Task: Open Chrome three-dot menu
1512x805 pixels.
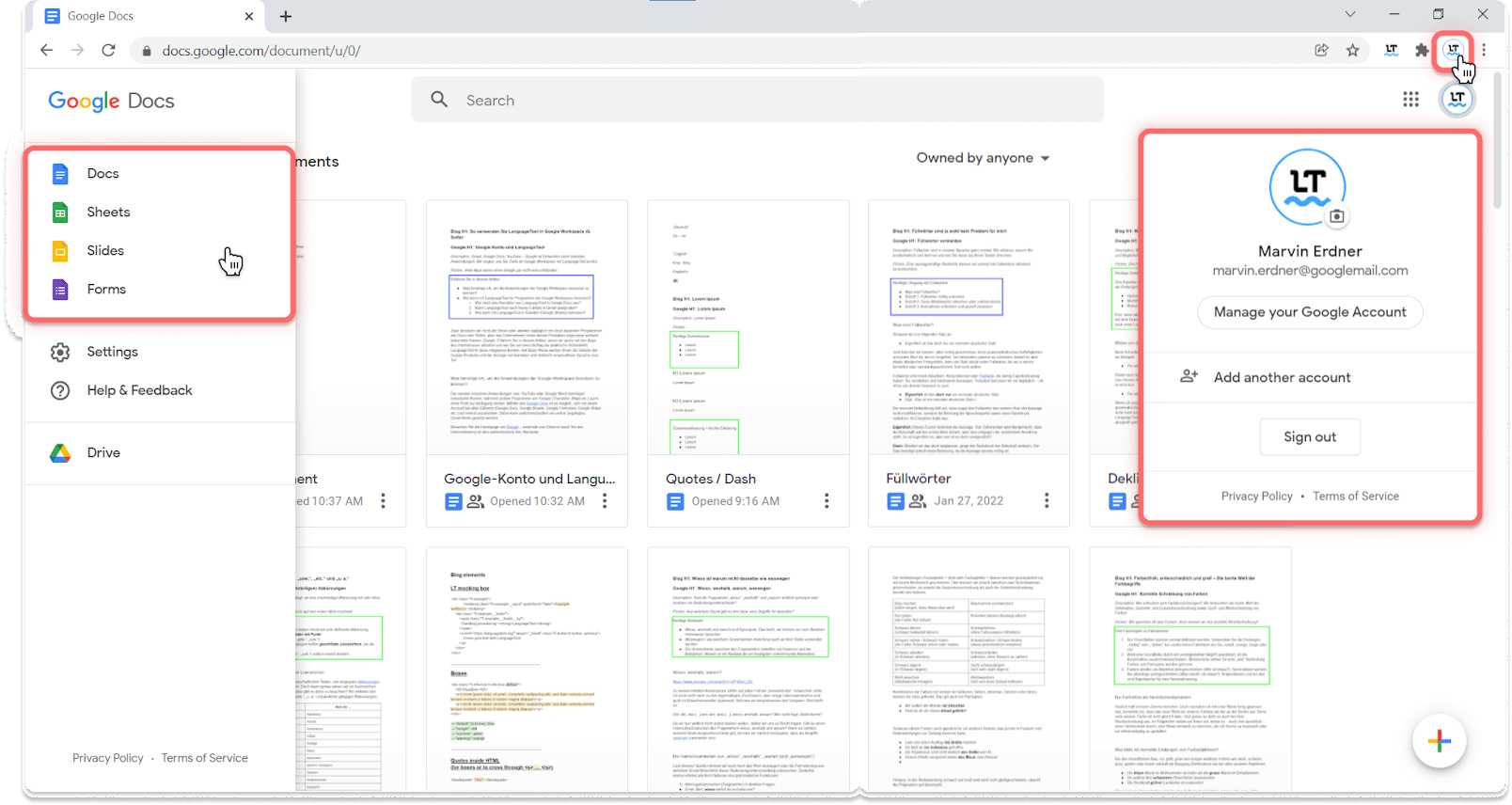Action: [1484, 51]
